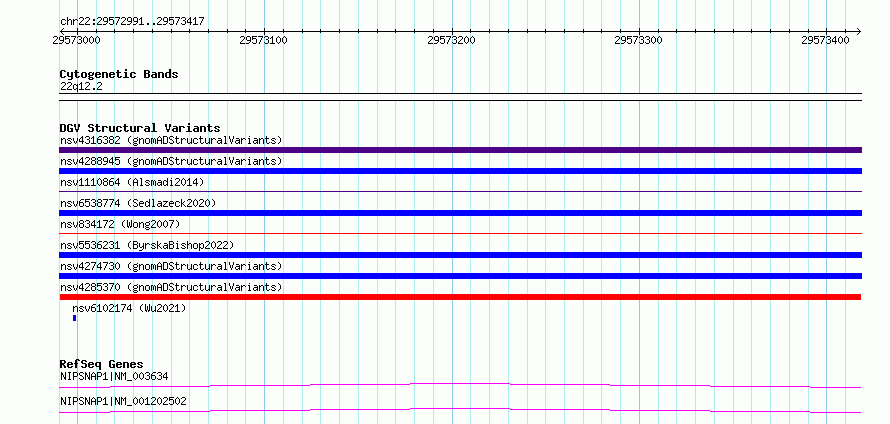Open variant nsv4316382 label

click(x=171, y=140)
